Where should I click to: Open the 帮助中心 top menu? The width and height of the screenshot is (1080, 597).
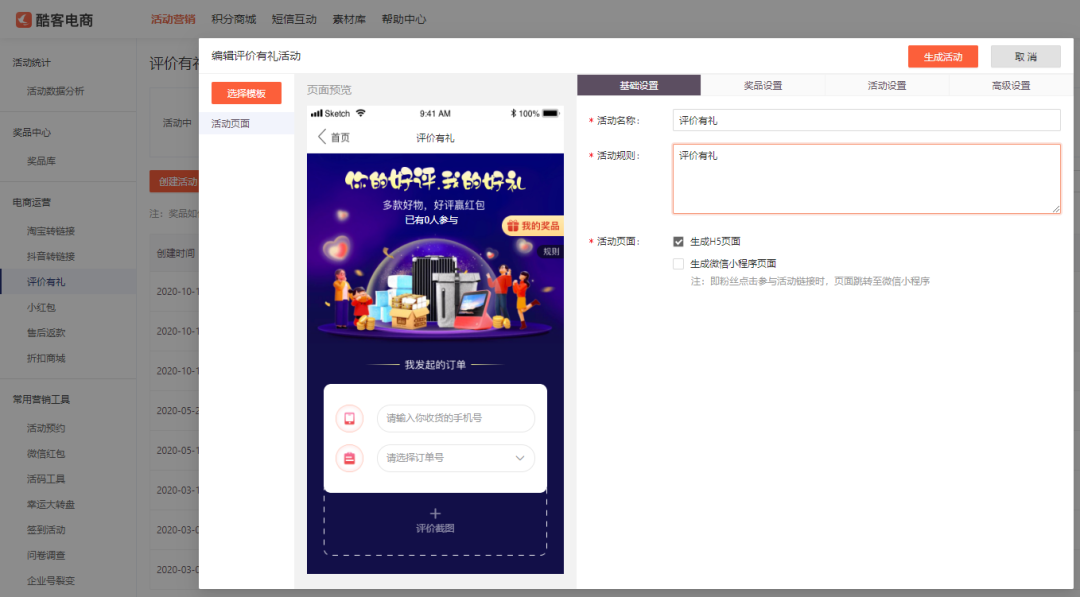click(x=404, y=19)
